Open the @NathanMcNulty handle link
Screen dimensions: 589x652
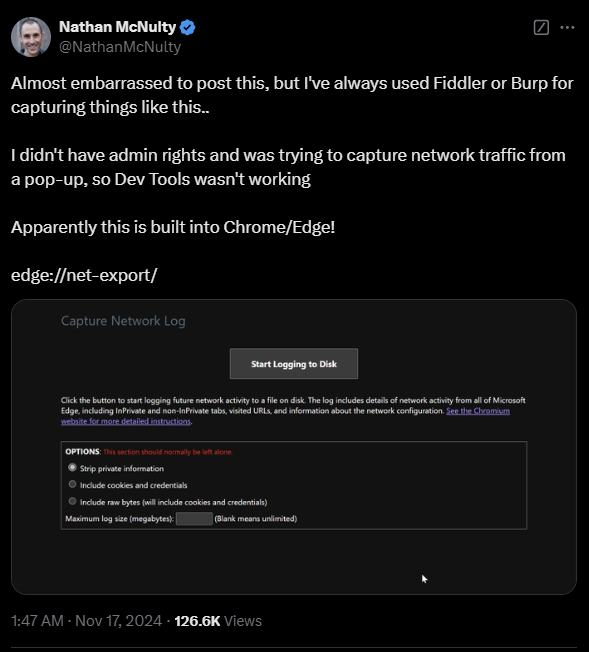(120, 47)
